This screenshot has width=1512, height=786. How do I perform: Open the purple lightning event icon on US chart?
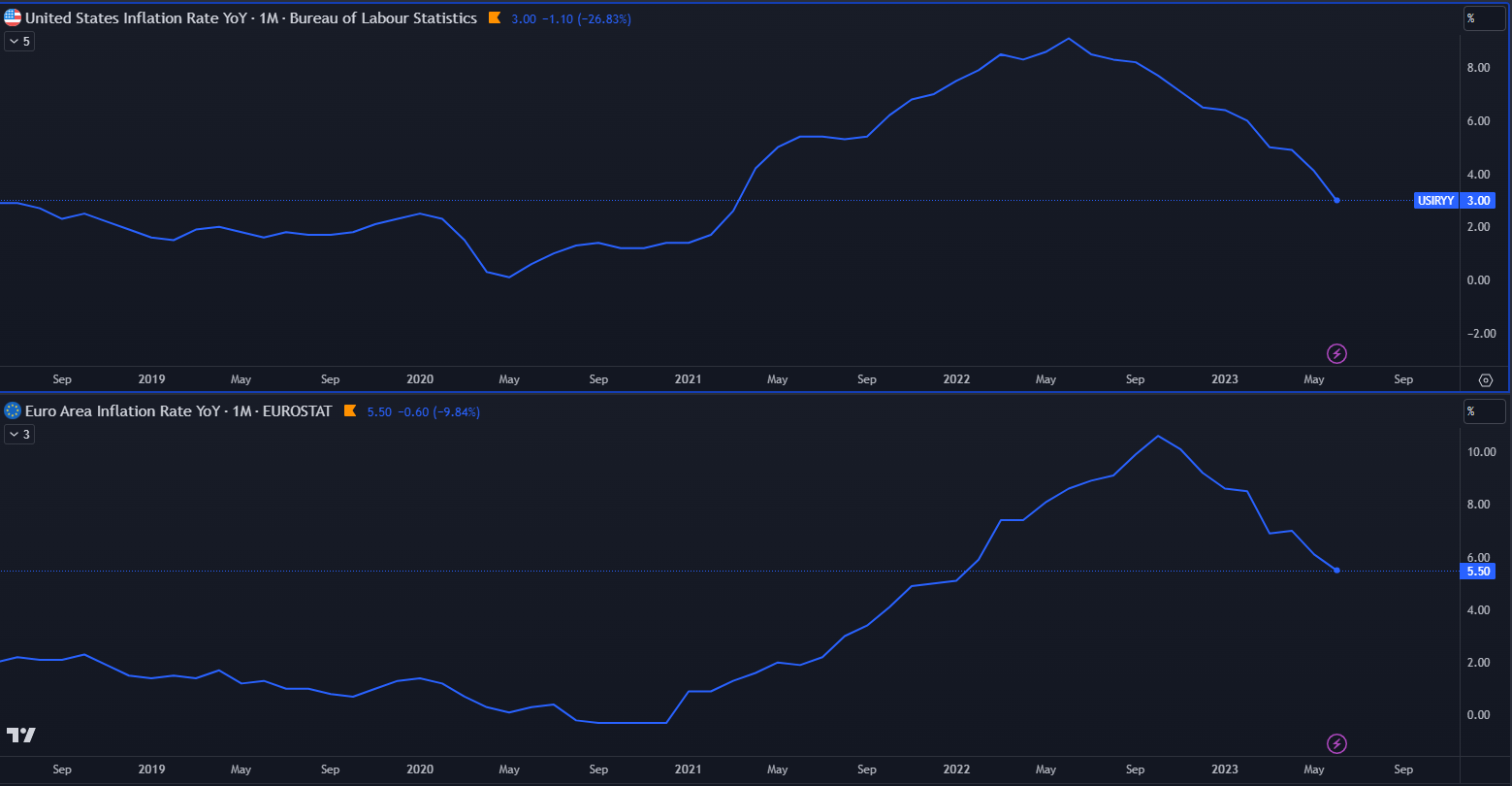[1336, 353]
